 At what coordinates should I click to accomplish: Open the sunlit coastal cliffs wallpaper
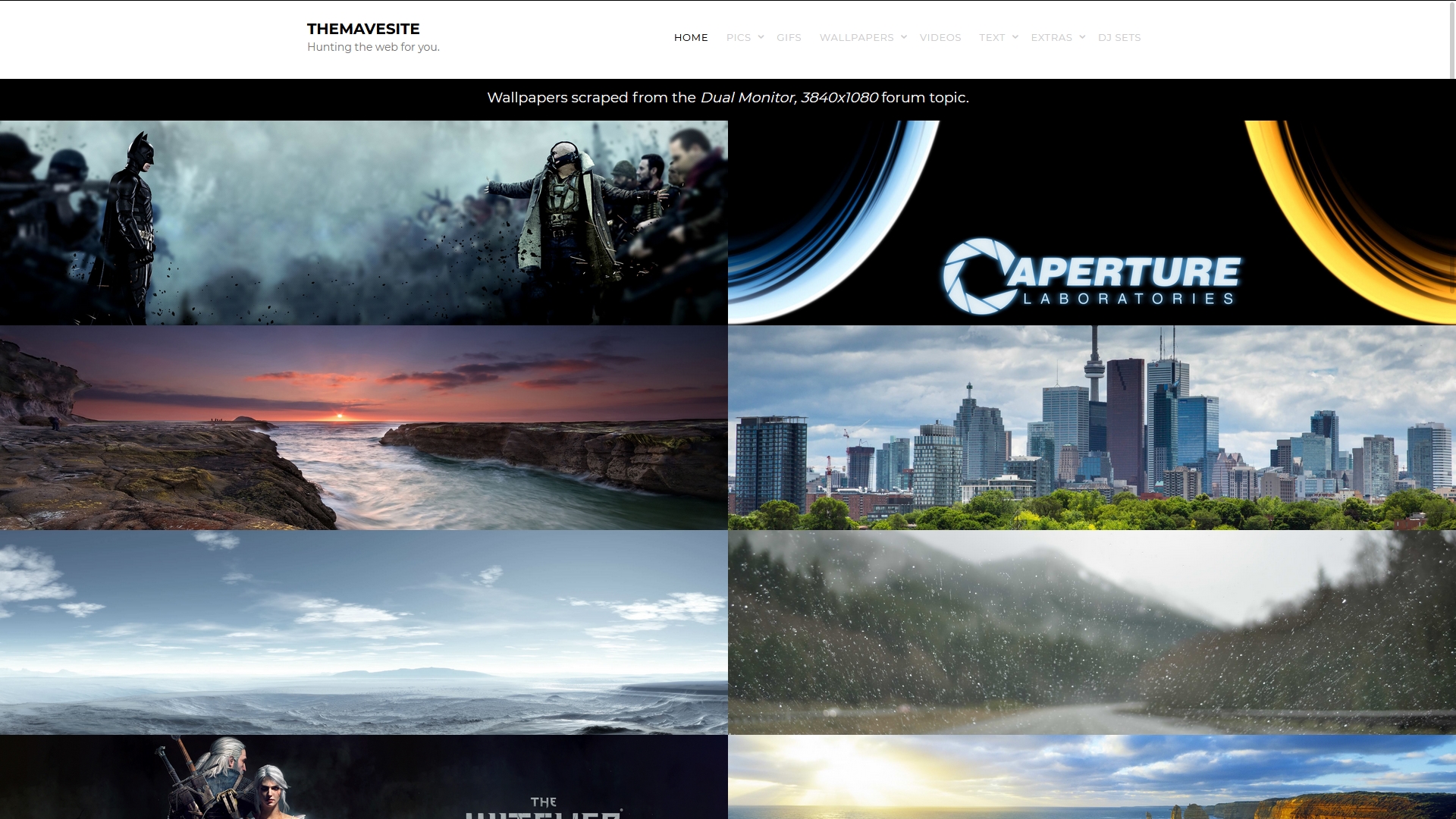click(1092, 777)
